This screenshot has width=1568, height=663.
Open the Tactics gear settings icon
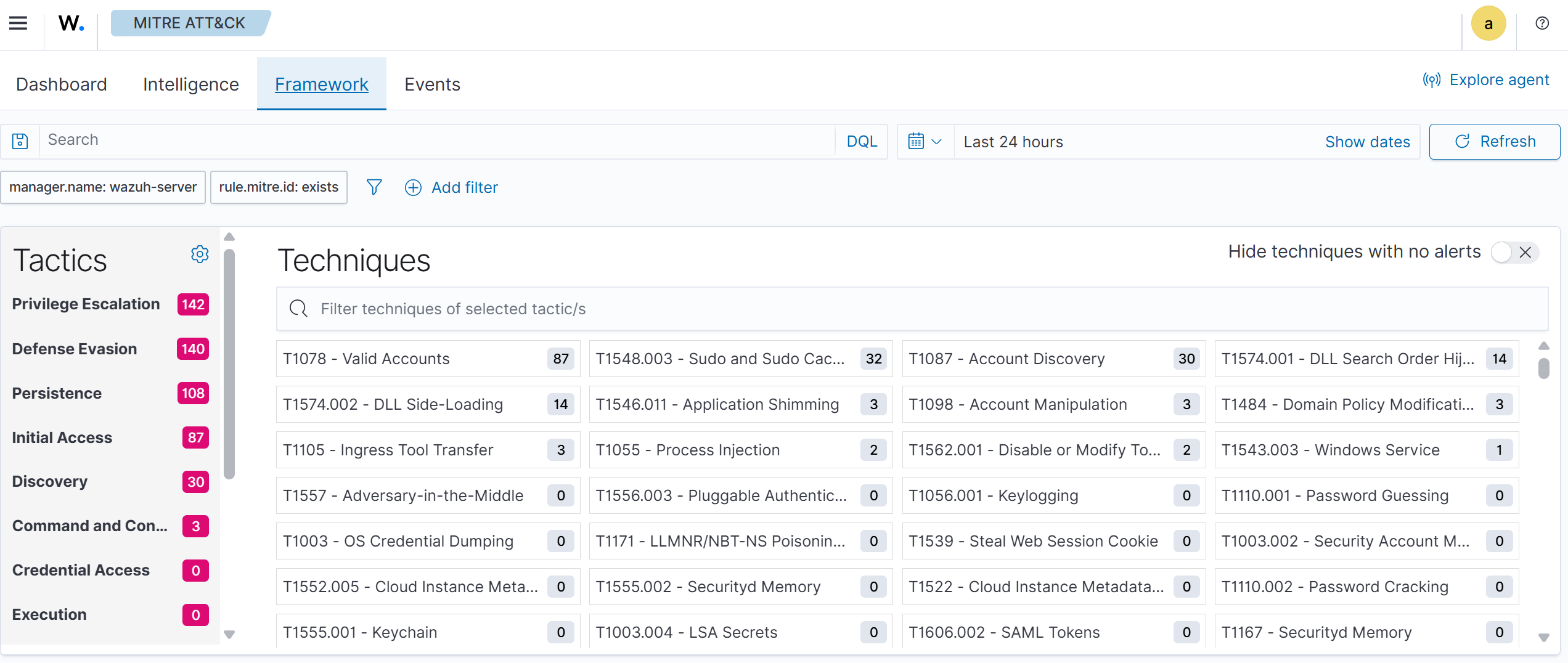click(x=200, y=254)
